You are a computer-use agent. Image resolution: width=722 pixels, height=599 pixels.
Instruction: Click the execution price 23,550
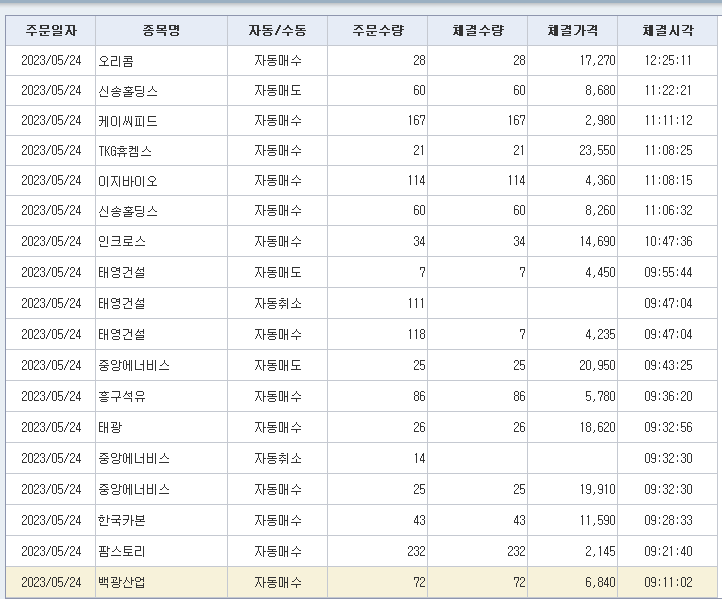pyautogui.click(x=597, y=151)
